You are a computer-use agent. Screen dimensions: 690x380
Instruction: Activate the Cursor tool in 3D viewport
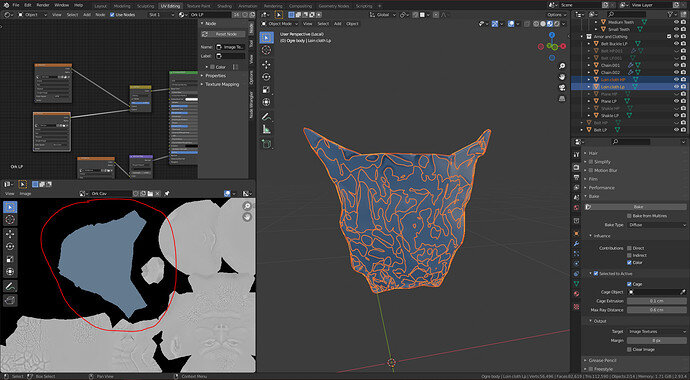tap(266, 50)
